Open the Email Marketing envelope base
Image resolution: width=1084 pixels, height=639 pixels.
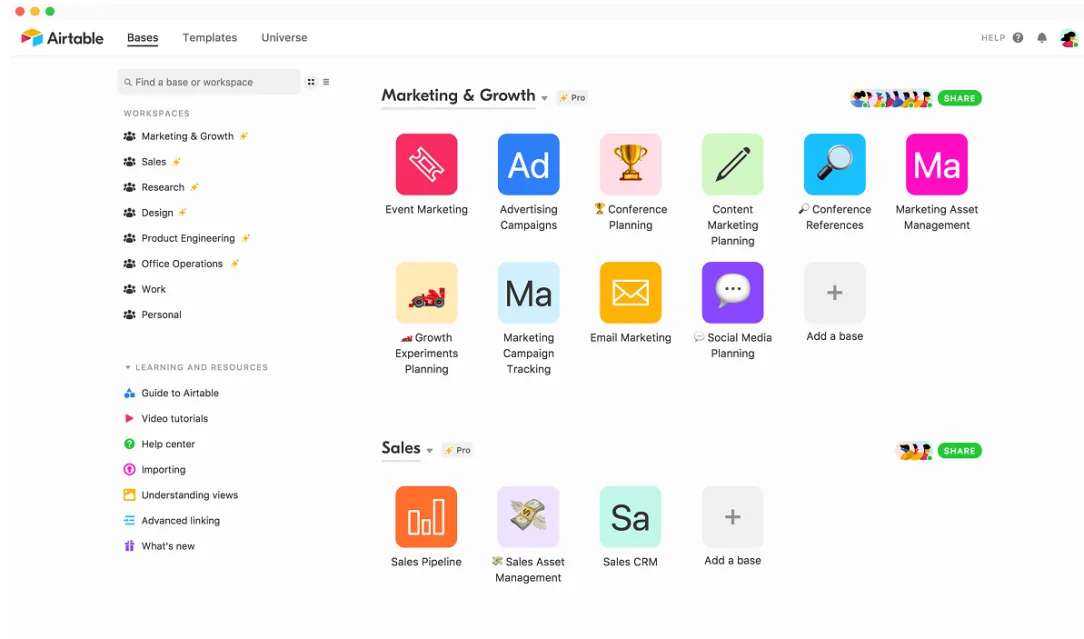point(630,292)
